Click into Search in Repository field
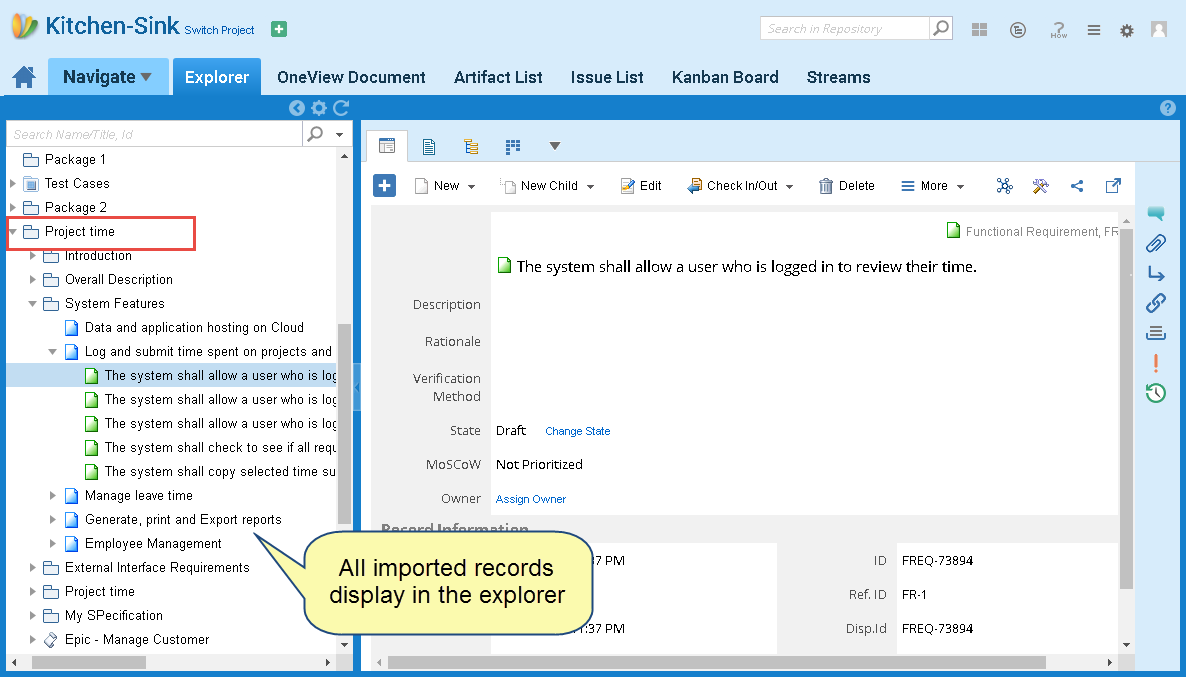1186x677 pixels. (x=845, y=28)
